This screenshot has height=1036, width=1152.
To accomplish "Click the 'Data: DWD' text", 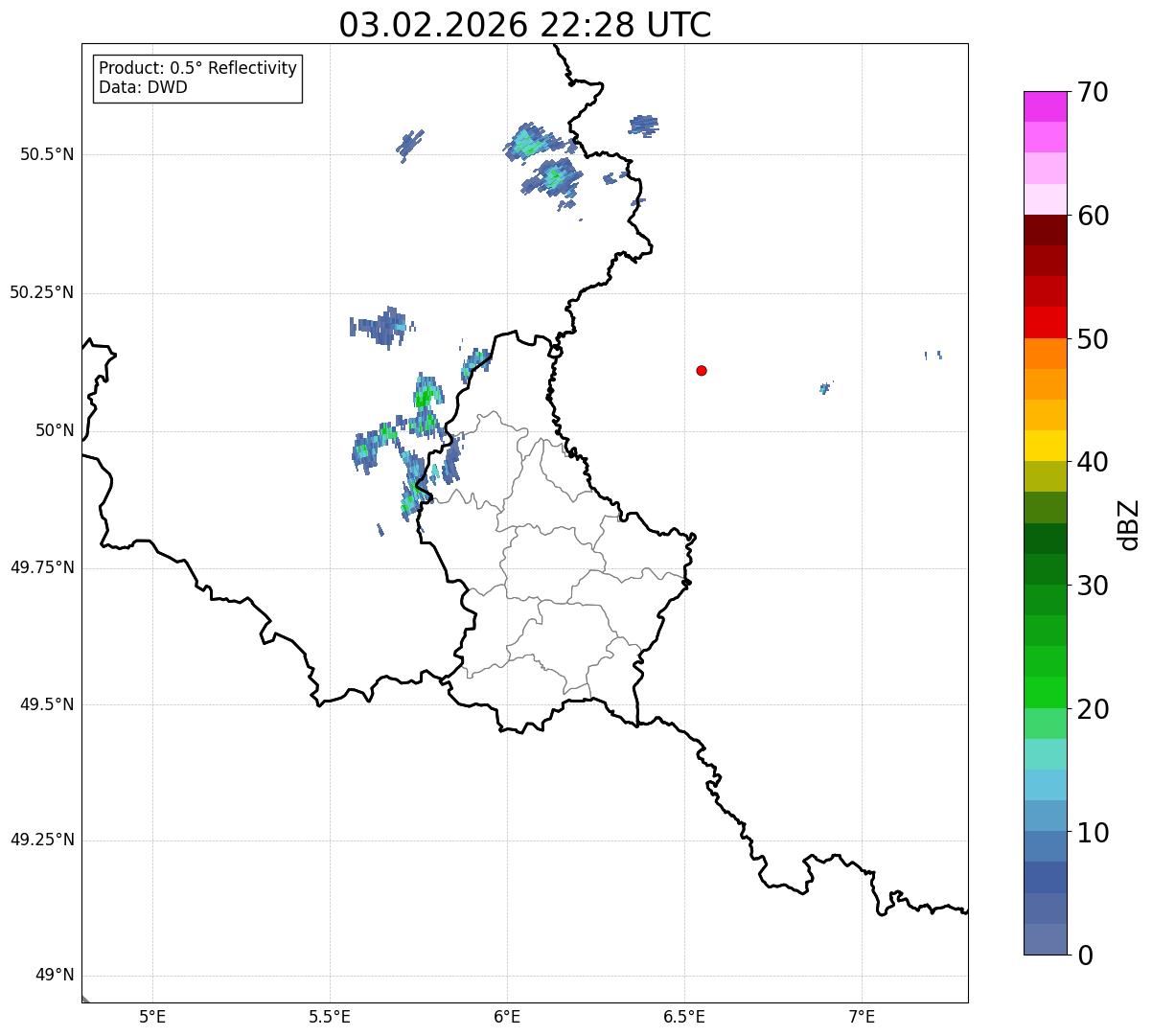I will point(144,88).
